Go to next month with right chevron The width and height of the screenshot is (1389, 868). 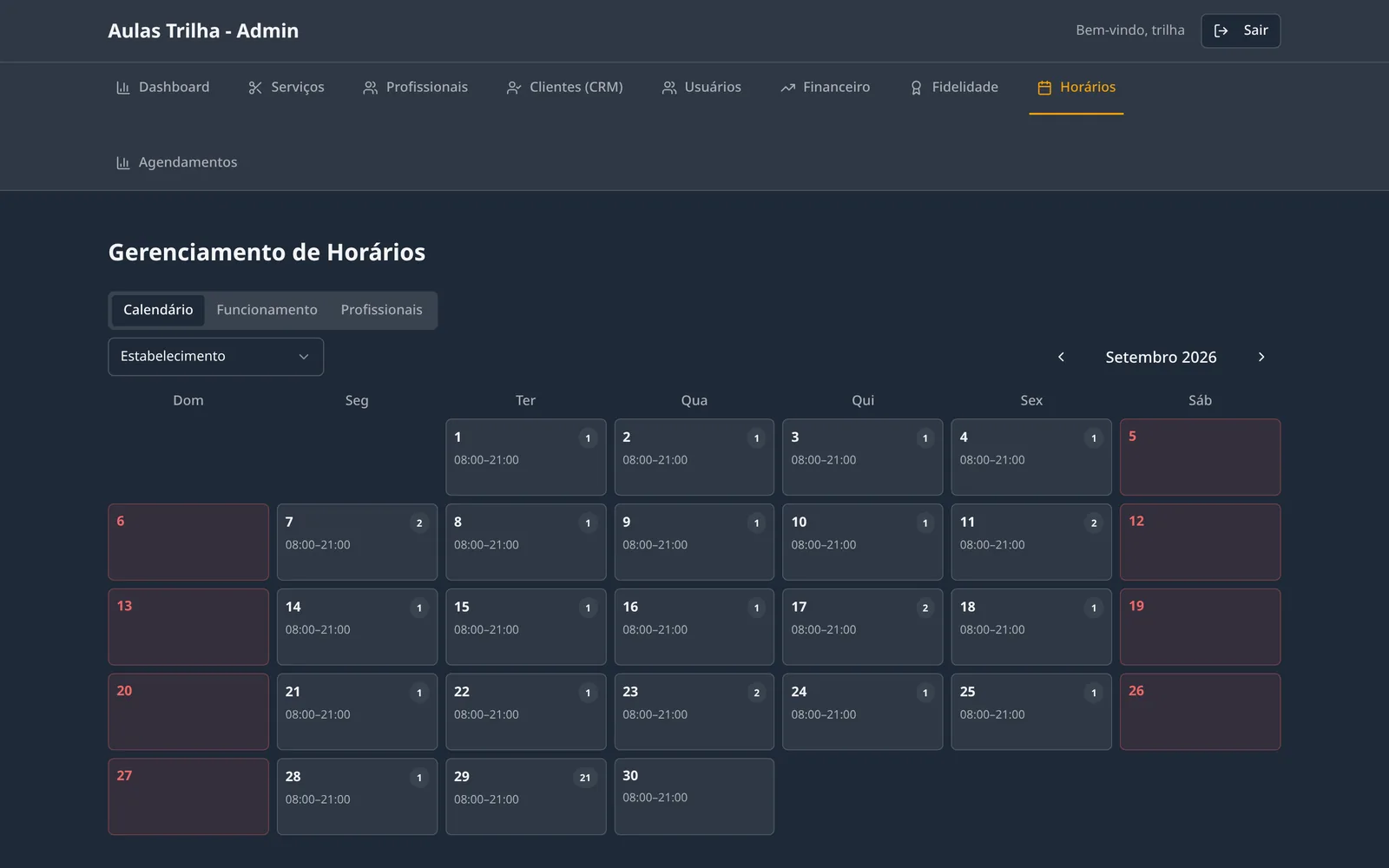tap(1261, 357)
